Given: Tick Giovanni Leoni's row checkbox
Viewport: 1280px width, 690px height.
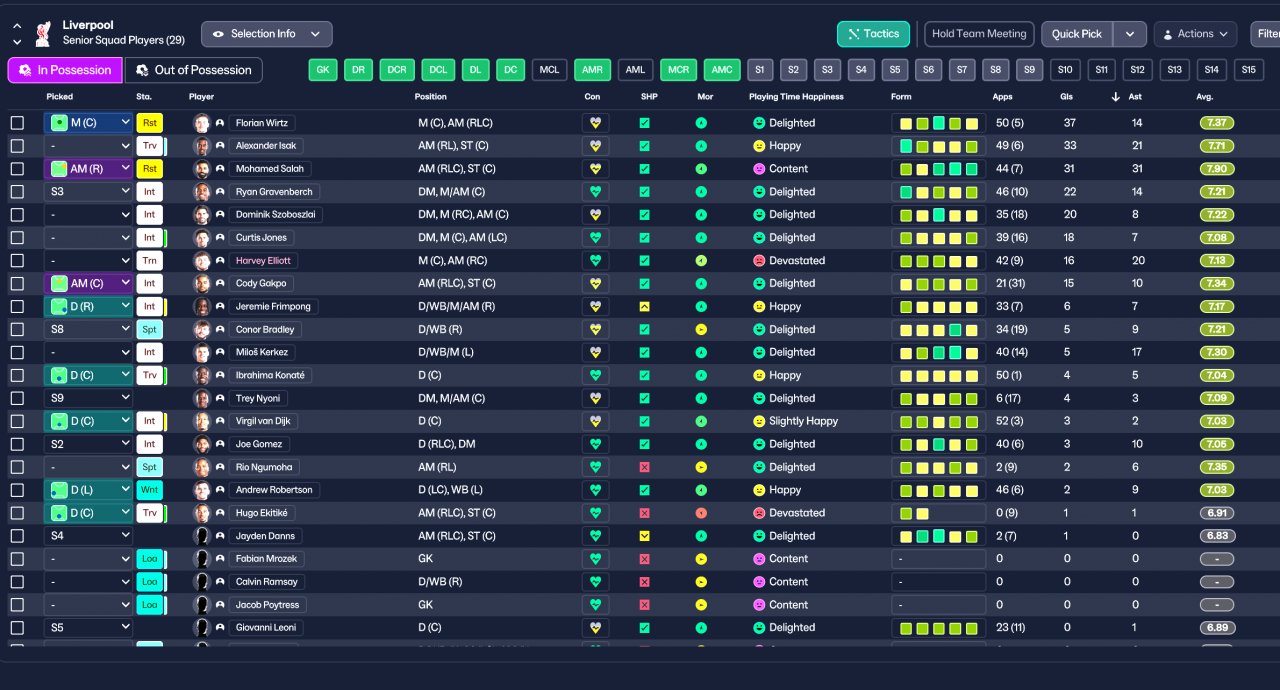Looking at the screenshot, I should [x=17, y=628].
